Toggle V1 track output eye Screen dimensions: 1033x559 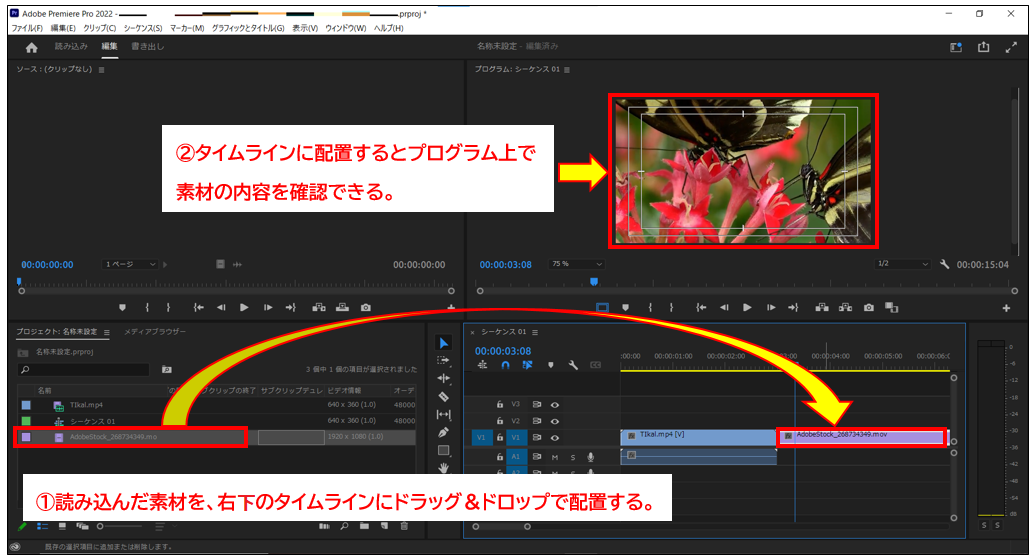[555, 438]
